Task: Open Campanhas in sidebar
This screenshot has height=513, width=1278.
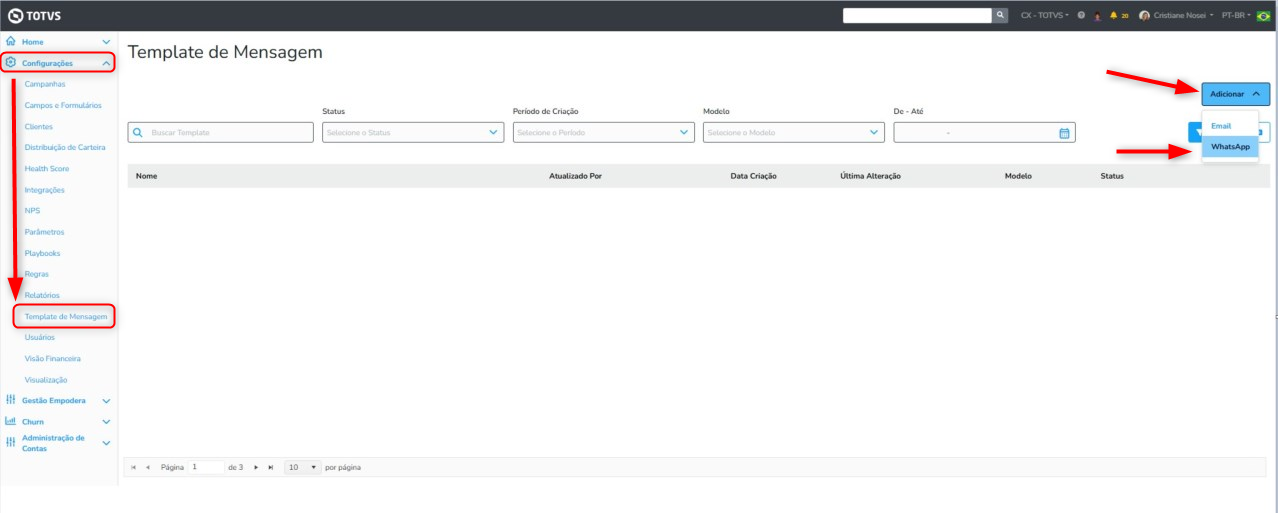Action: (45, 84)
